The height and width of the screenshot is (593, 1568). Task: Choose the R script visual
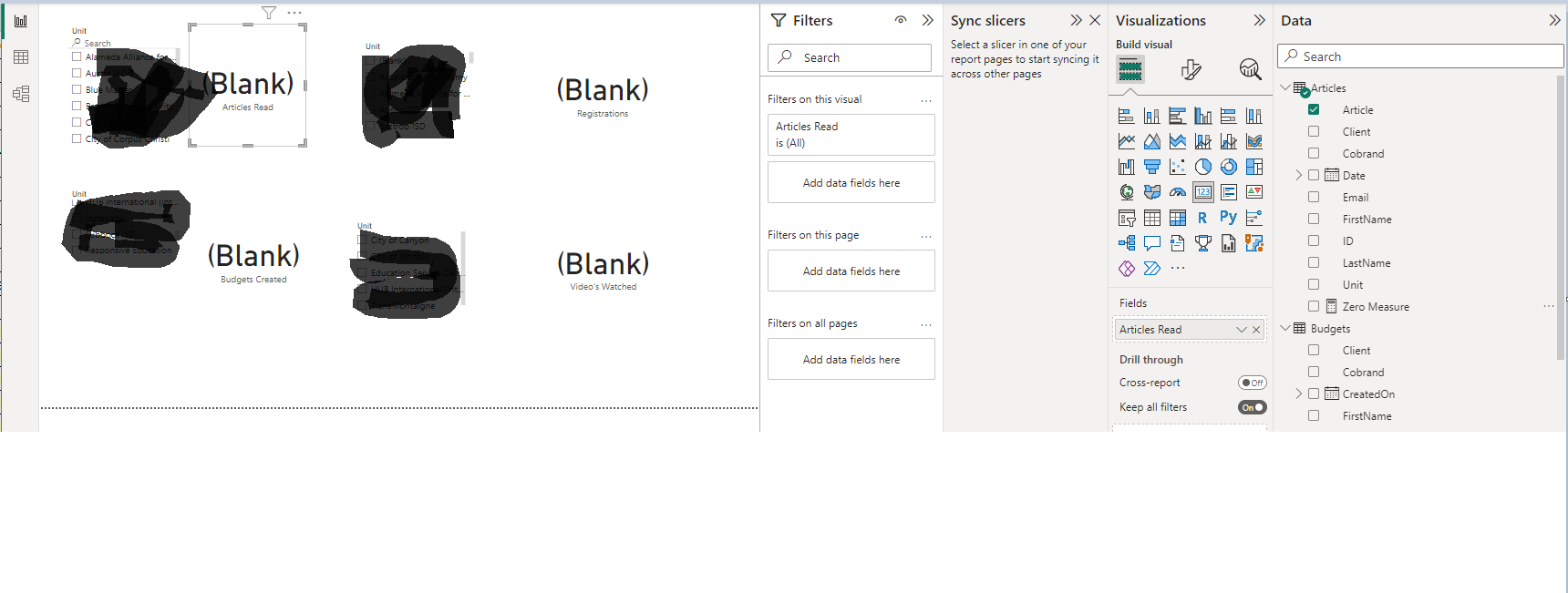1202,218
